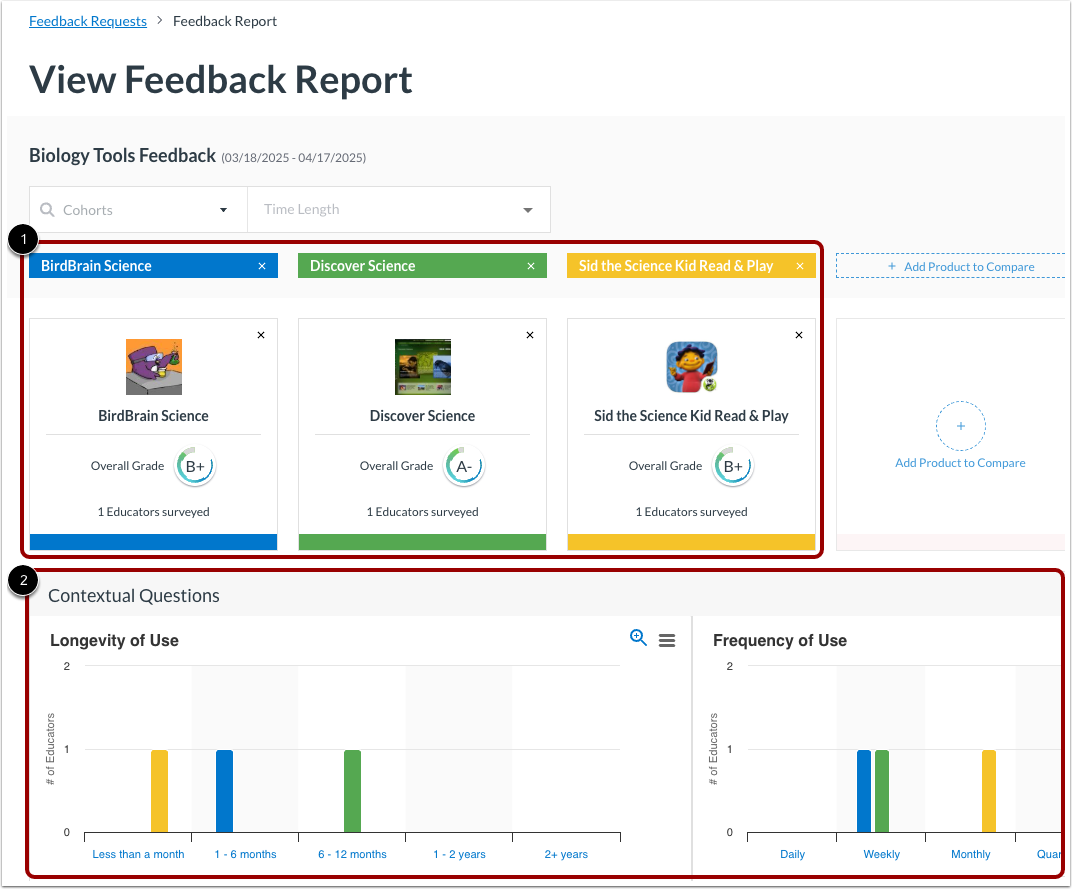Click the dashed Add Product to Compare button
Viewport: 1072px width, 889px height.
[951, 266]
